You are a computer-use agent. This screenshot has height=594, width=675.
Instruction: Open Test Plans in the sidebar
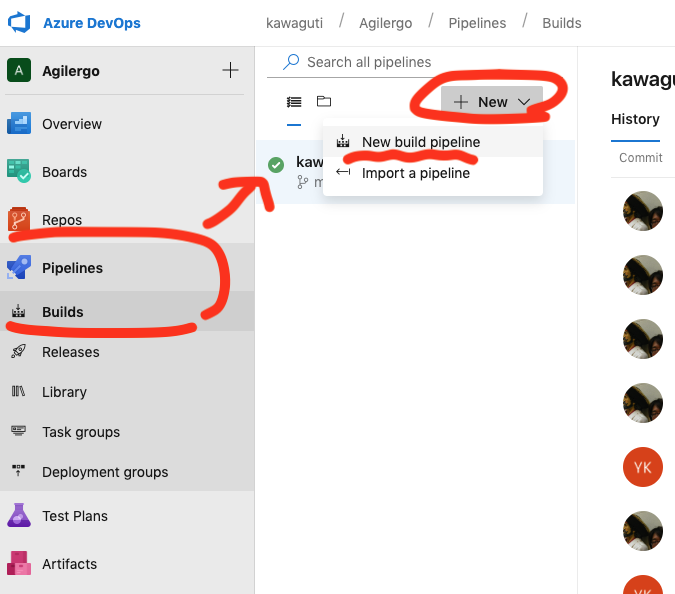(75, 516)
